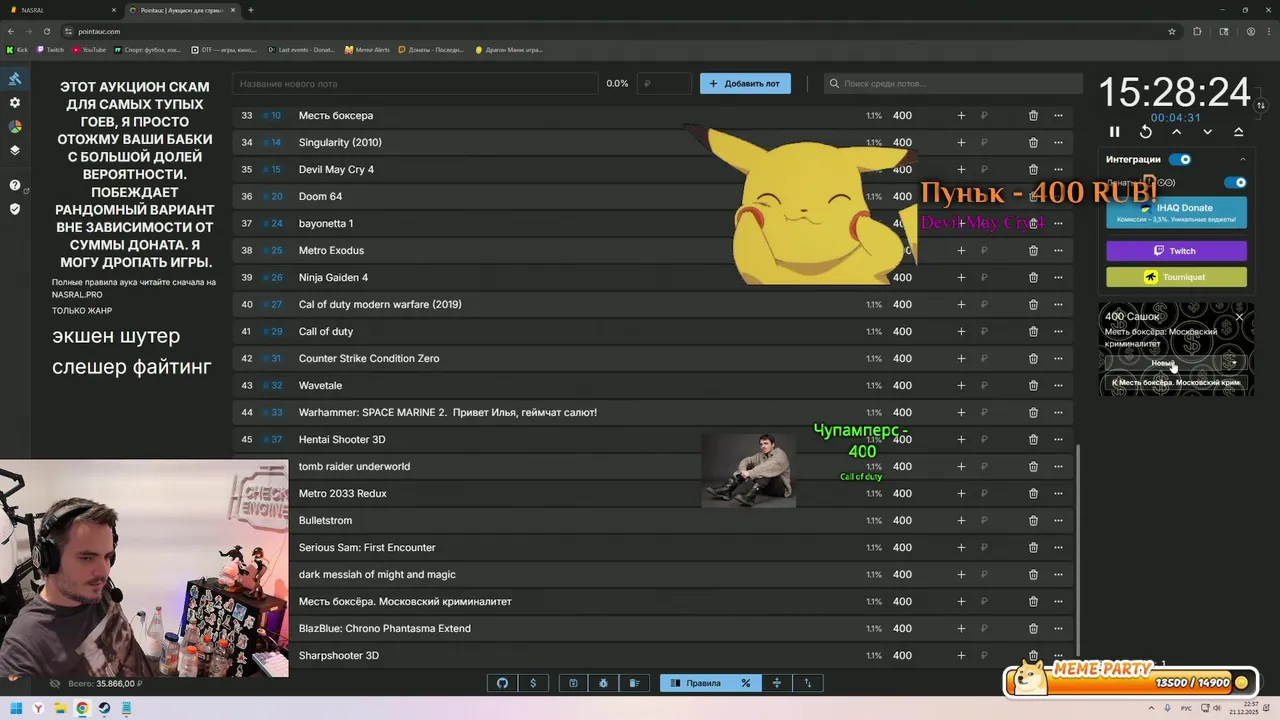Open a new browser tab
The height and width of the screenshot is (720, 1280).
tap(251, 10)
